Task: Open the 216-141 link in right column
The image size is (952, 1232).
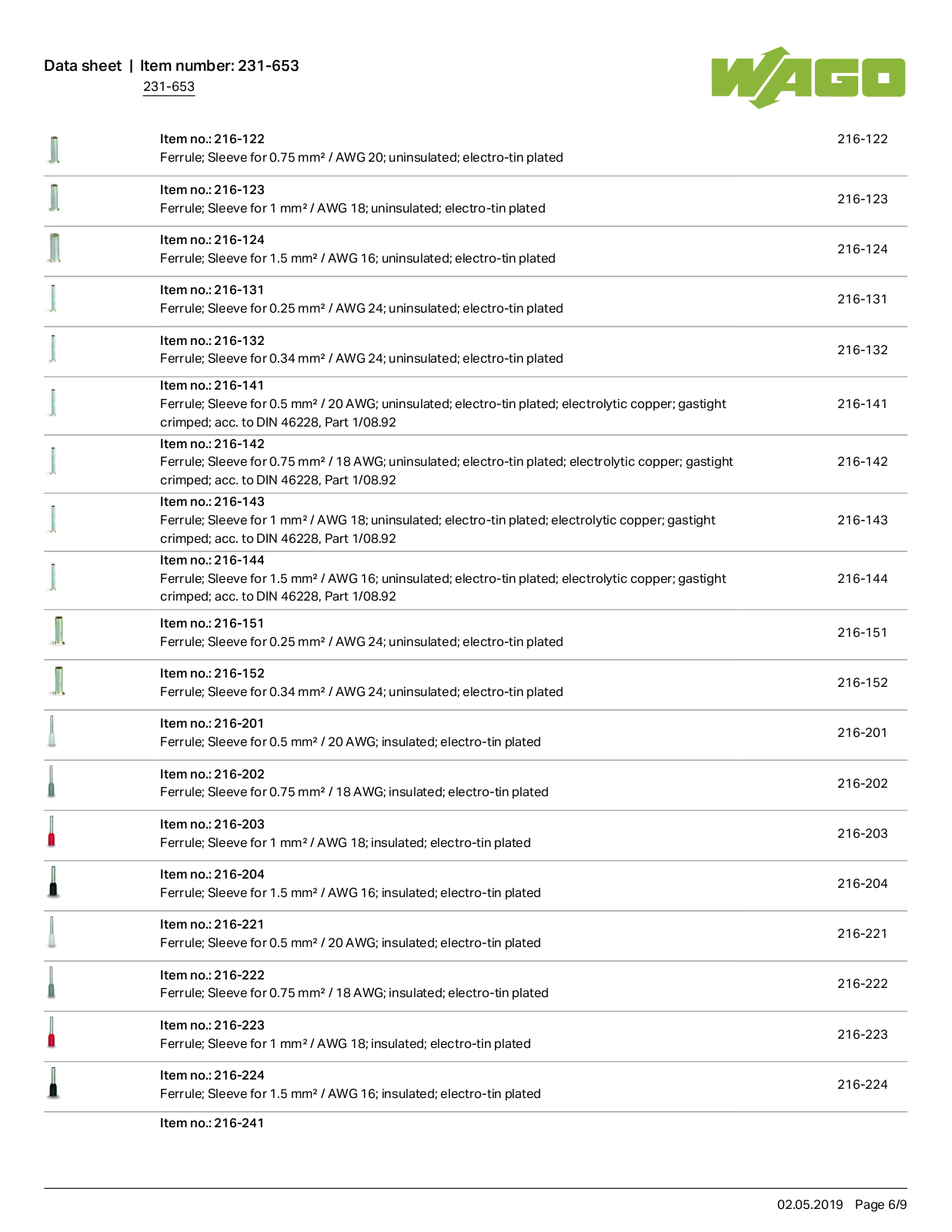Action: pyautogui.click(x=862, y=403)
